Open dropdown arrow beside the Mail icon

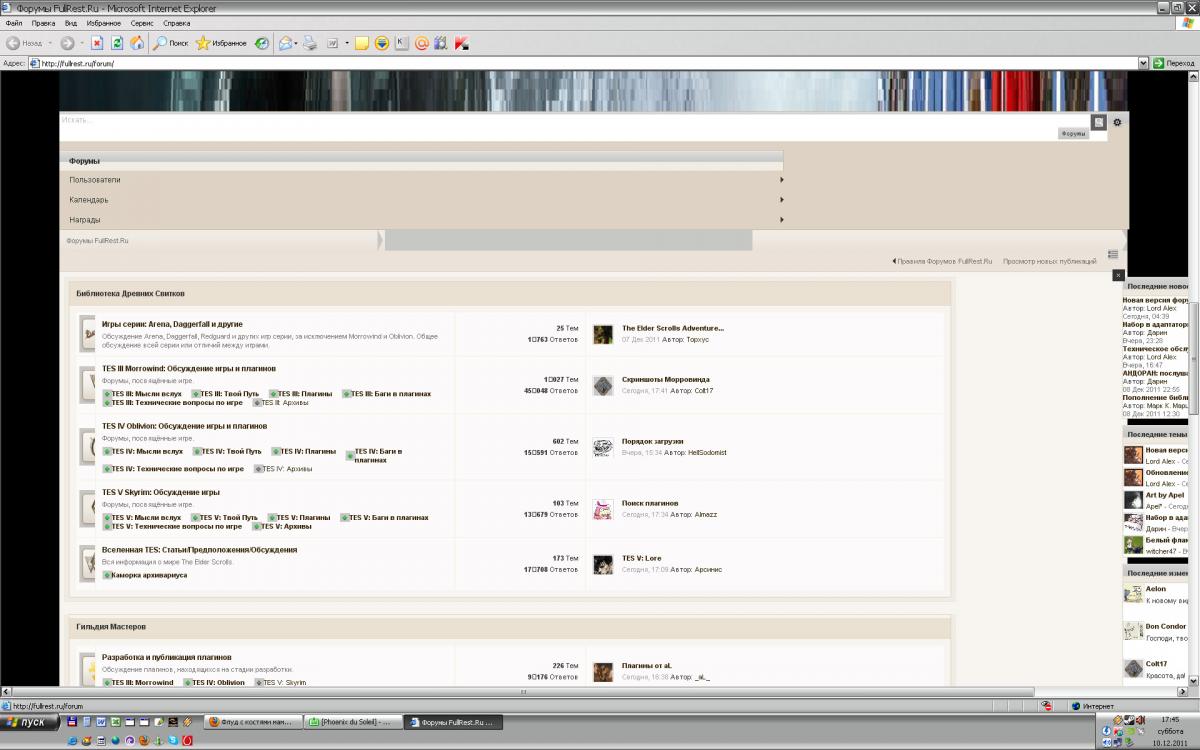pos(296,43)
